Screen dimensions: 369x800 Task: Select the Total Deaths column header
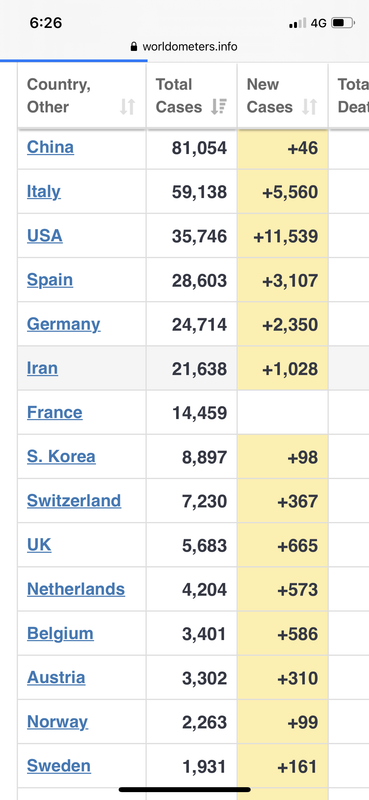point(349,95)
